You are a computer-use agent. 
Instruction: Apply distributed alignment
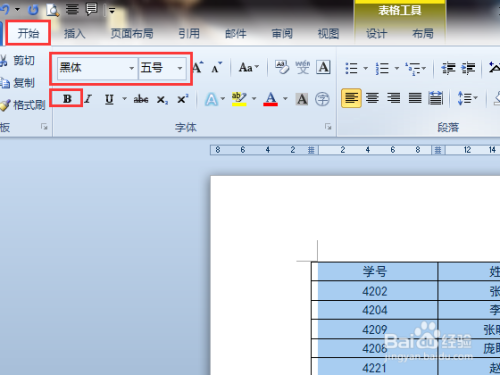436,98
